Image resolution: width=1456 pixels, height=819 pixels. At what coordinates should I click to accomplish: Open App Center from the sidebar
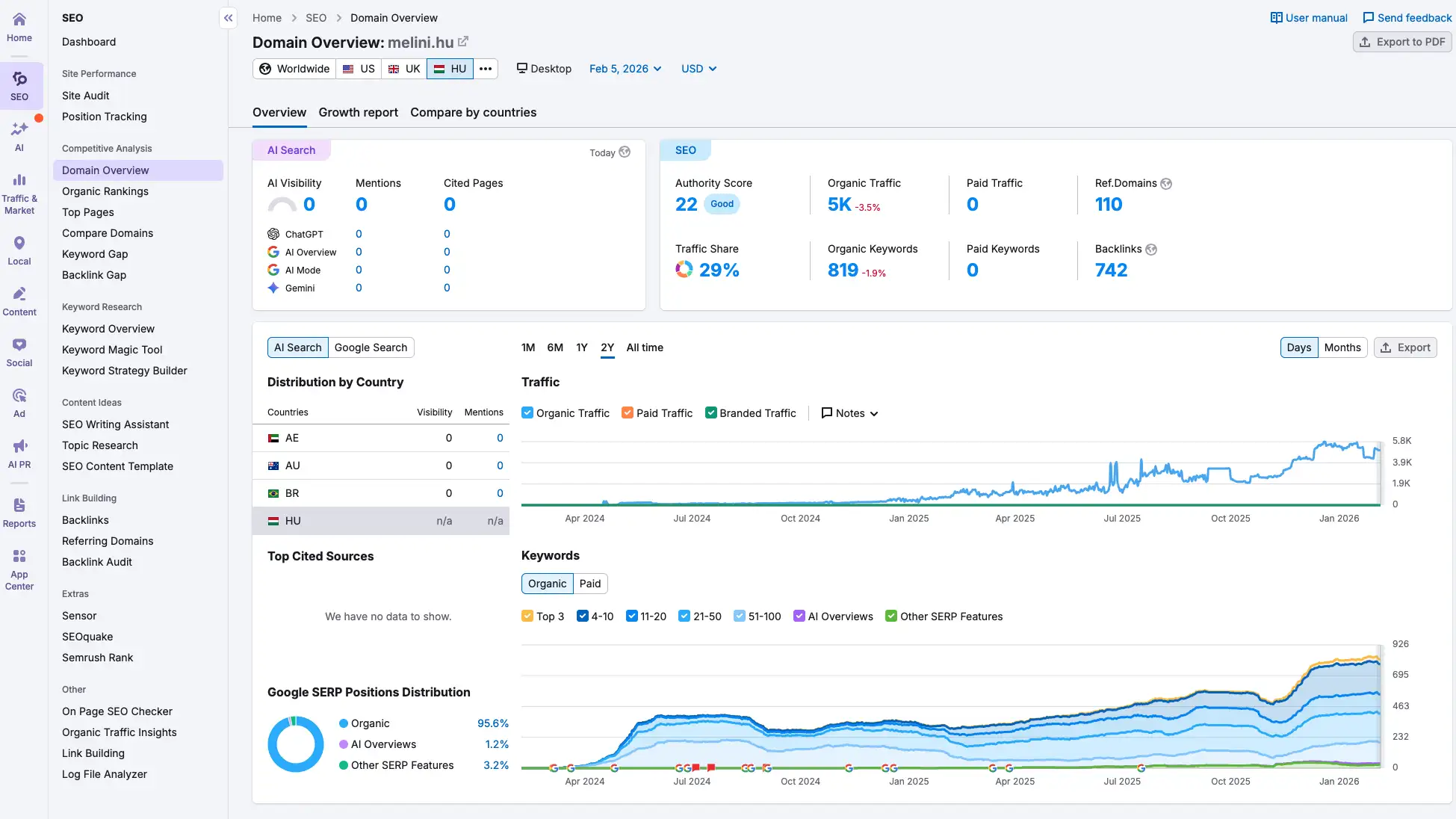pos(19,556)
